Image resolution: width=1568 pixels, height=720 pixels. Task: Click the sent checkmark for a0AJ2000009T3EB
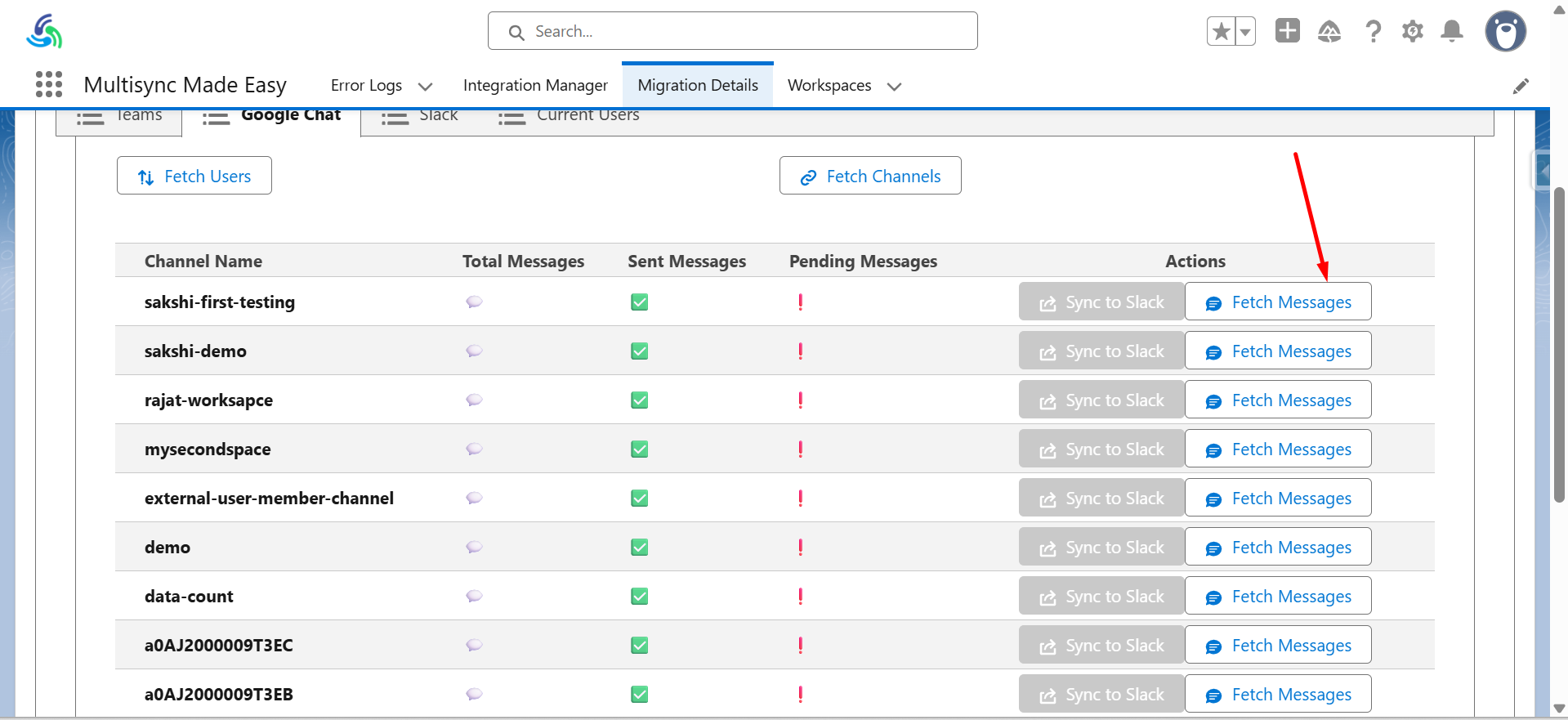tap(640, 695)
